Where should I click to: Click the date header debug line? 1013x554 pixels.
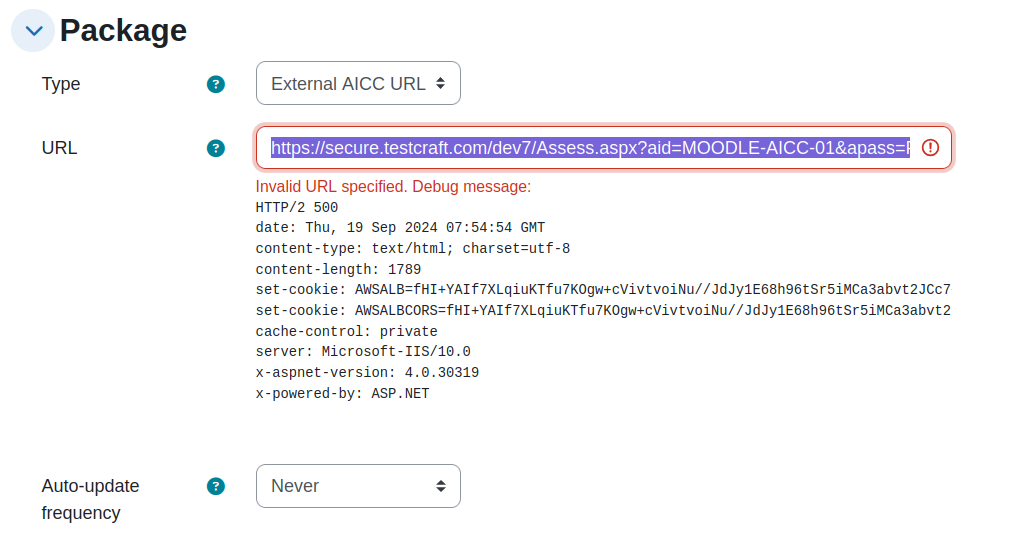click(x=400, y=228)
